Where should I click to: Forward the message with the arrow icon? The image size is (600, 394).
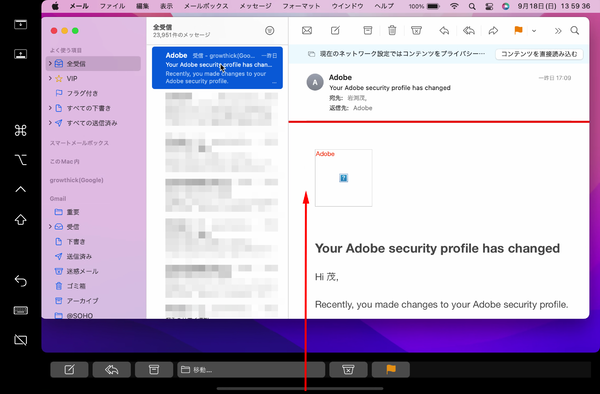click(493, 31)
